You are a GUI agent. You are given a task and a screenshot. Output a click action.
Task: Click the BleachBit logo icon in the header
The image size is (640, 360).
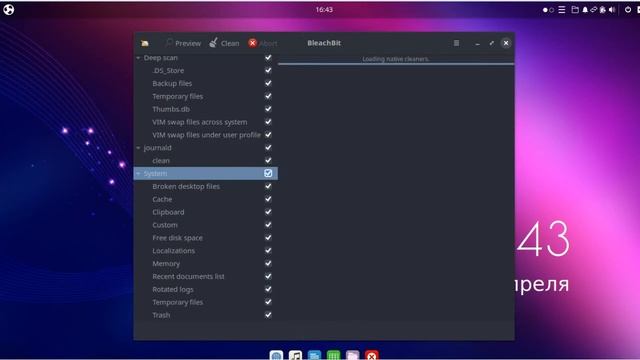pos(145,43)
